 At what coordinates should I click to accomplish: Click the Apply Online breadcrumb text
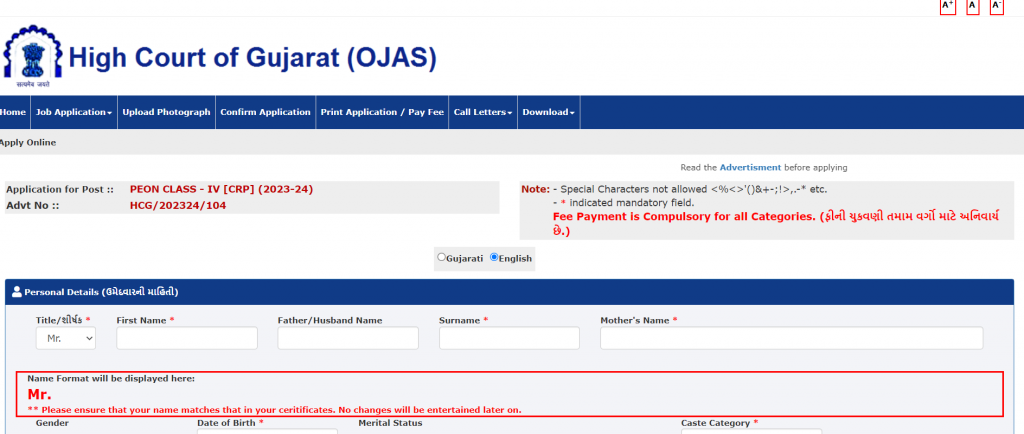tap(28, 142)
